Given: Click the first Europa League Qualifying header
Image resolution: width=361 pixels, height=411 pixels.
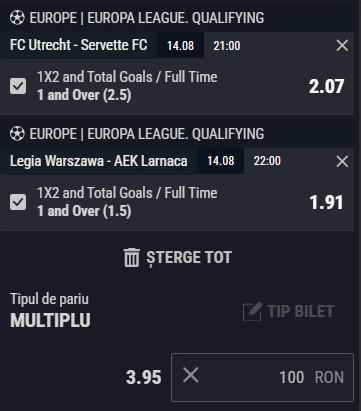Looking at the screenshot, I should (x=147, y=18).
